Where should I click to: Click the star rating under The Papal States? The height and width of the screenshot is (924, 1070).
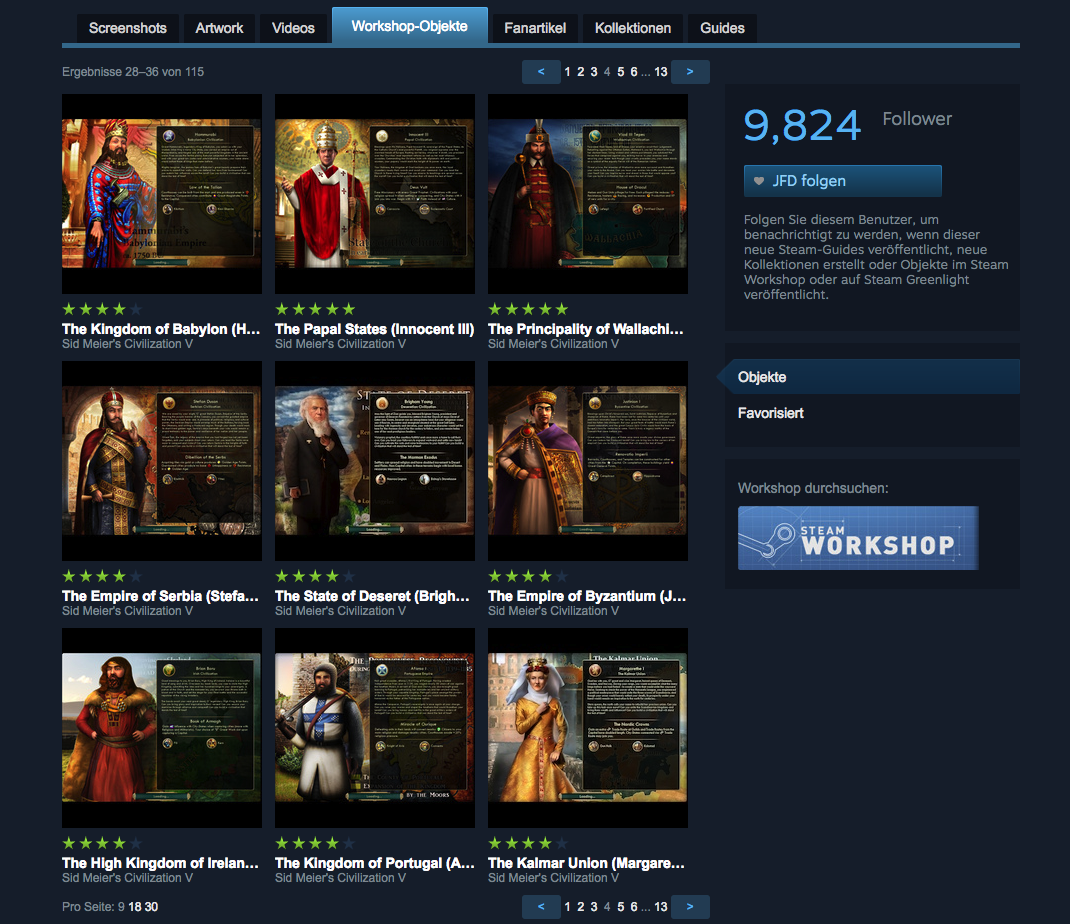pyautogui.click(x=315, y=309)
